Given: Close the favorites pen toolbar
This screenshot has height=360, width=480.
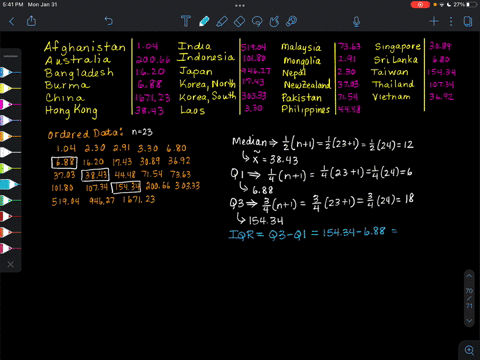Looking at the screenshot, I should 11,264.
